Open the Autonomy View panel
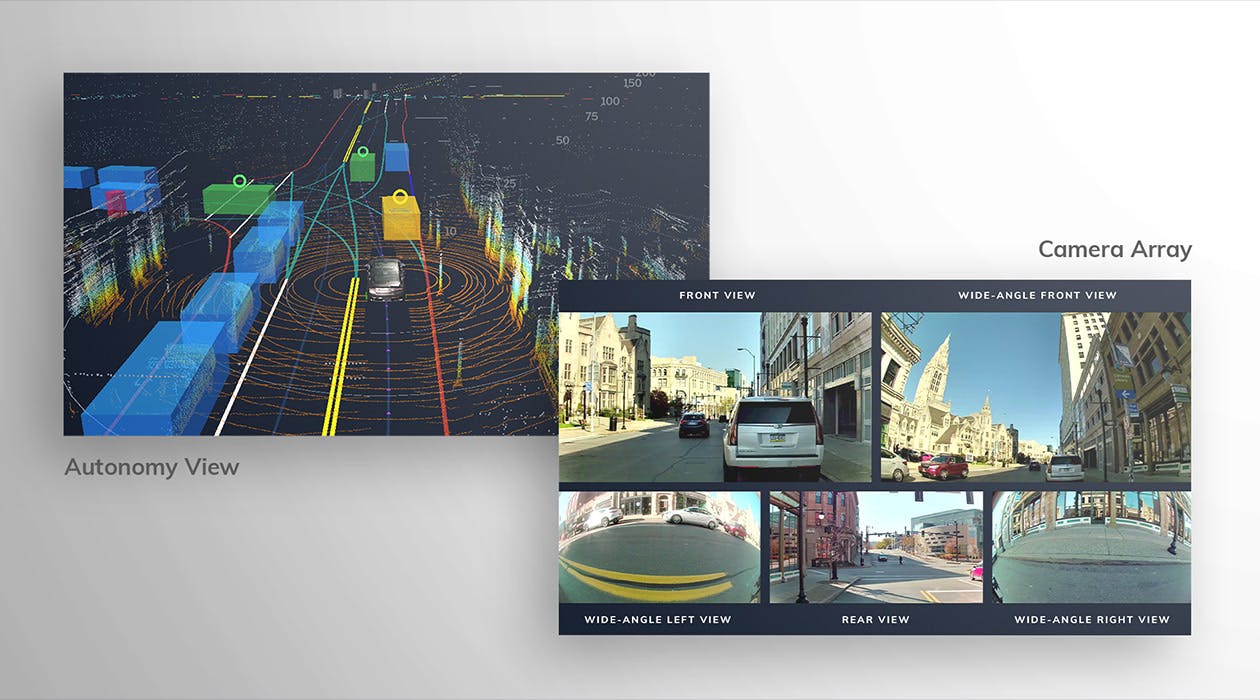This screenshot has width=1260, height=700. tap(152, 466)
